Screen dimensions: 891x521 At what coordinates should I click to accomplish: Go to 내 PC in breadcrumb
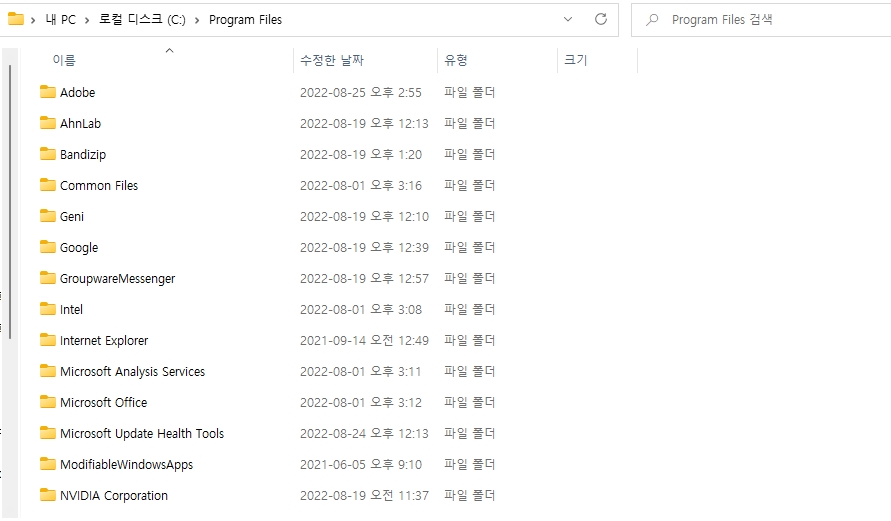[60, 20]
